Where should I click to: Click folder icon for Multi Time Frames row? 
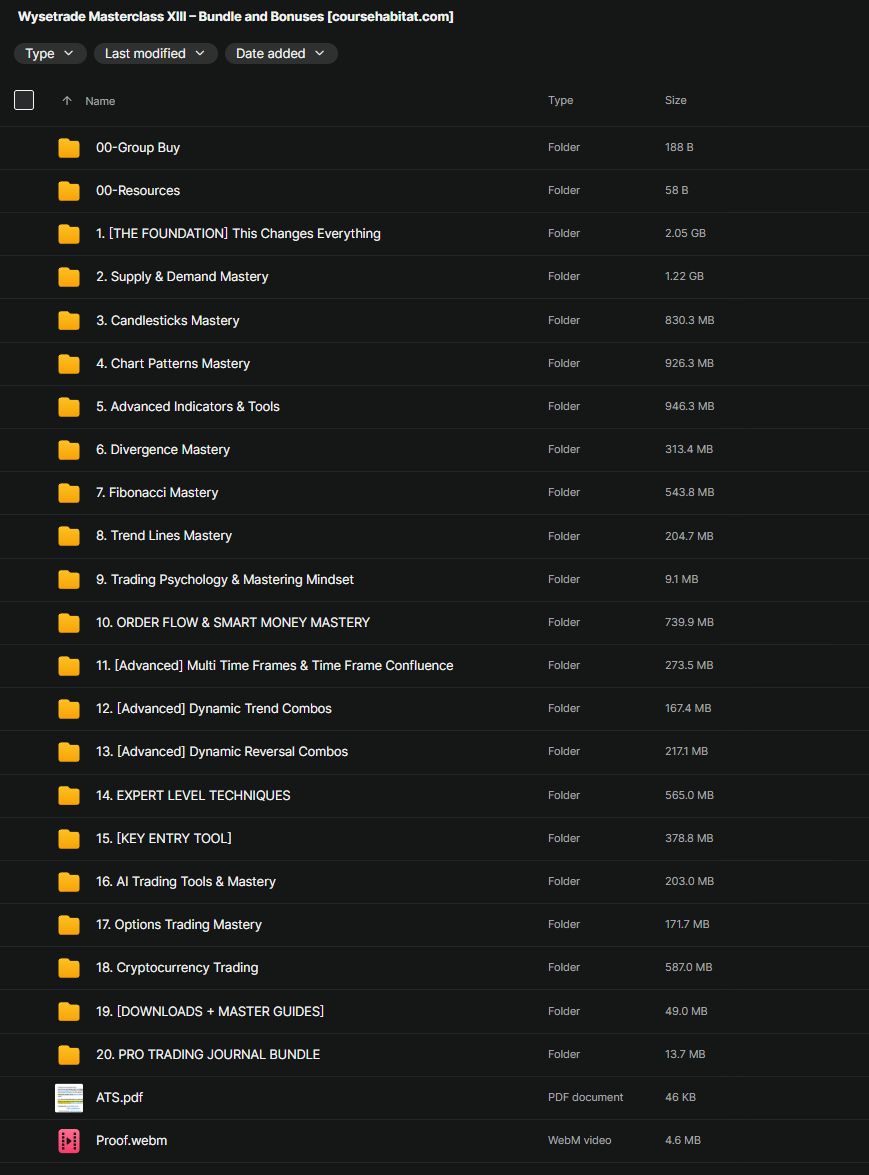[69, 665]
